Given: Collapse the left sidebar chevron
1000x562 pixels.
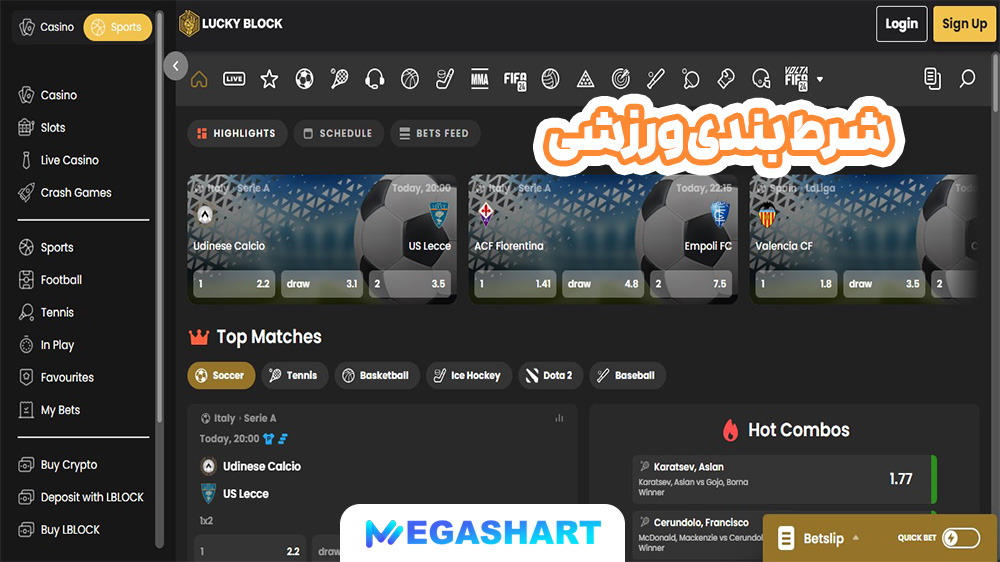Looking at the screenshot, I should tap(175, 66).
